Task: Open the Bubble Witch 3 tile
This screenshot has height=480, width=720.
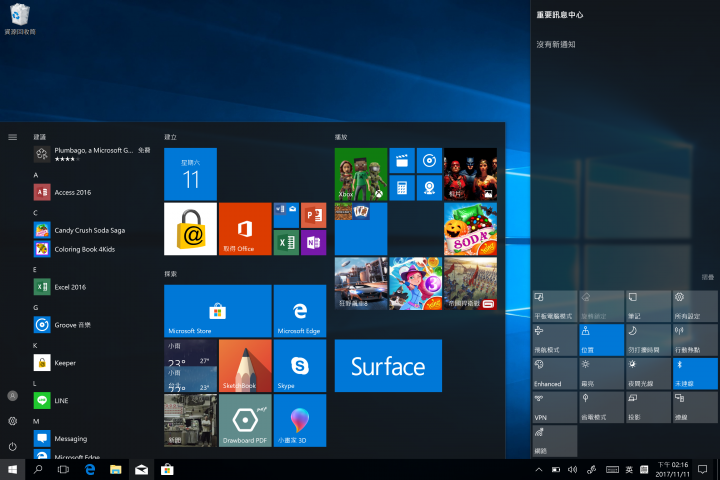Action: coord(416,283)
